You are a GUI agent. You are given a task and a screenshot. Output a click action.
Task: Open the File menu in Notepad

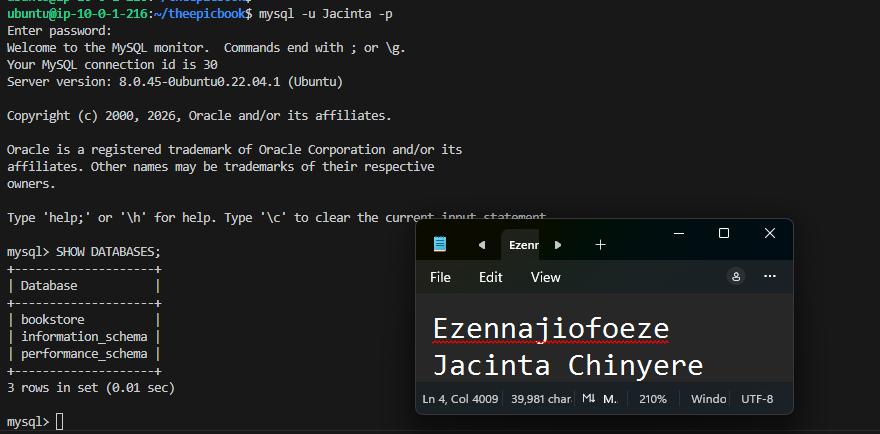pos(440,277)
